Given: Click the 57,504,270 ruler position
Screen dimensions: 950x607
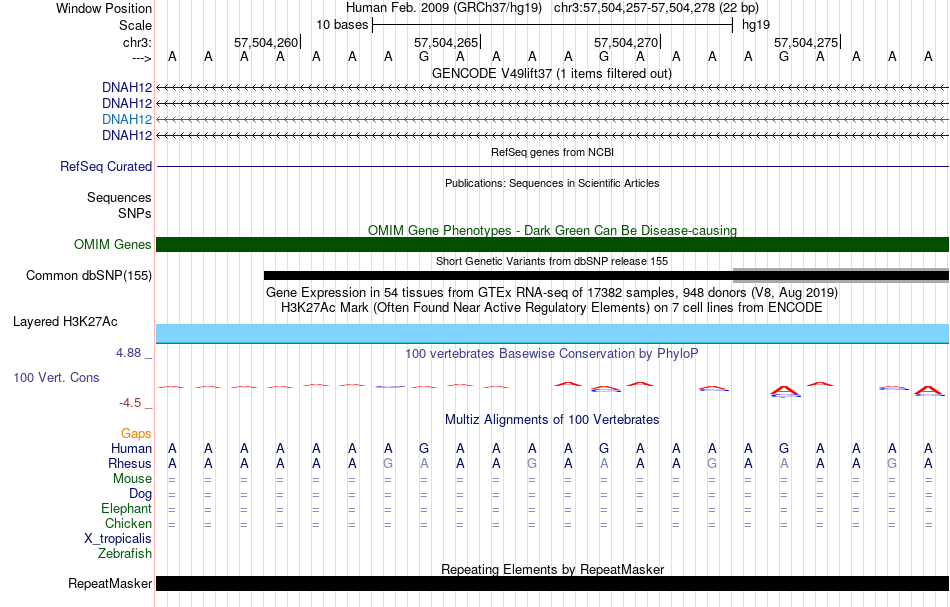Looking at the screenshot, I should tap(626, 42).
